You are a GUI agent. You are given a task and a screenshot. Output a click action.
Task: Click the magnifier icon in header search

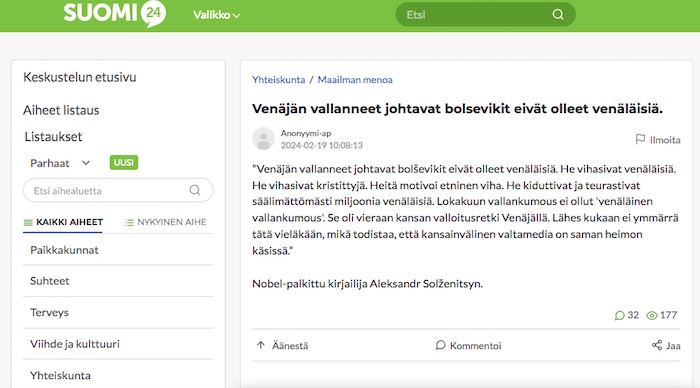pyautogui.click(x=558, y=15)
